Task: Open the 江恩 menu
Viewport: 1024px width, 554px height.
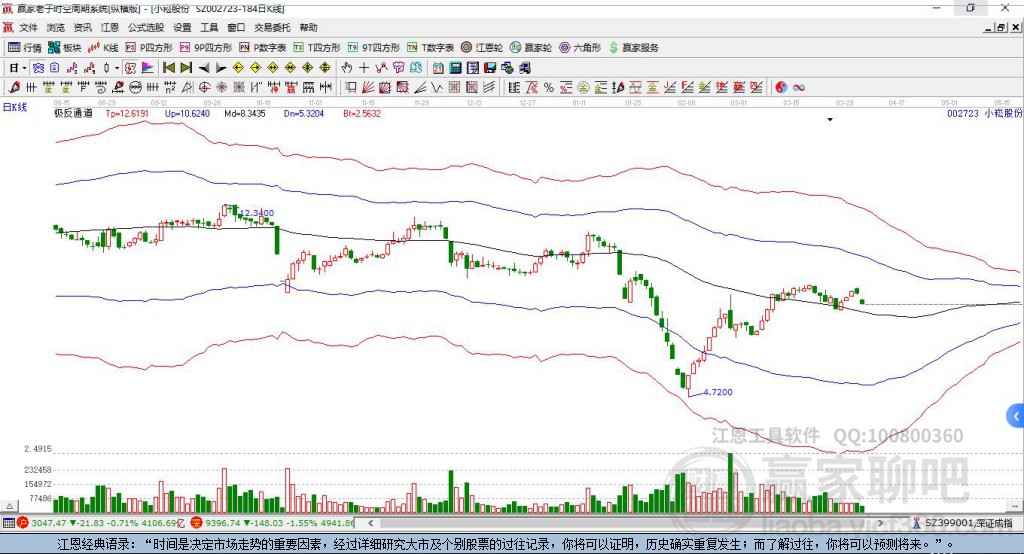Action: click(x=110, y=27)
